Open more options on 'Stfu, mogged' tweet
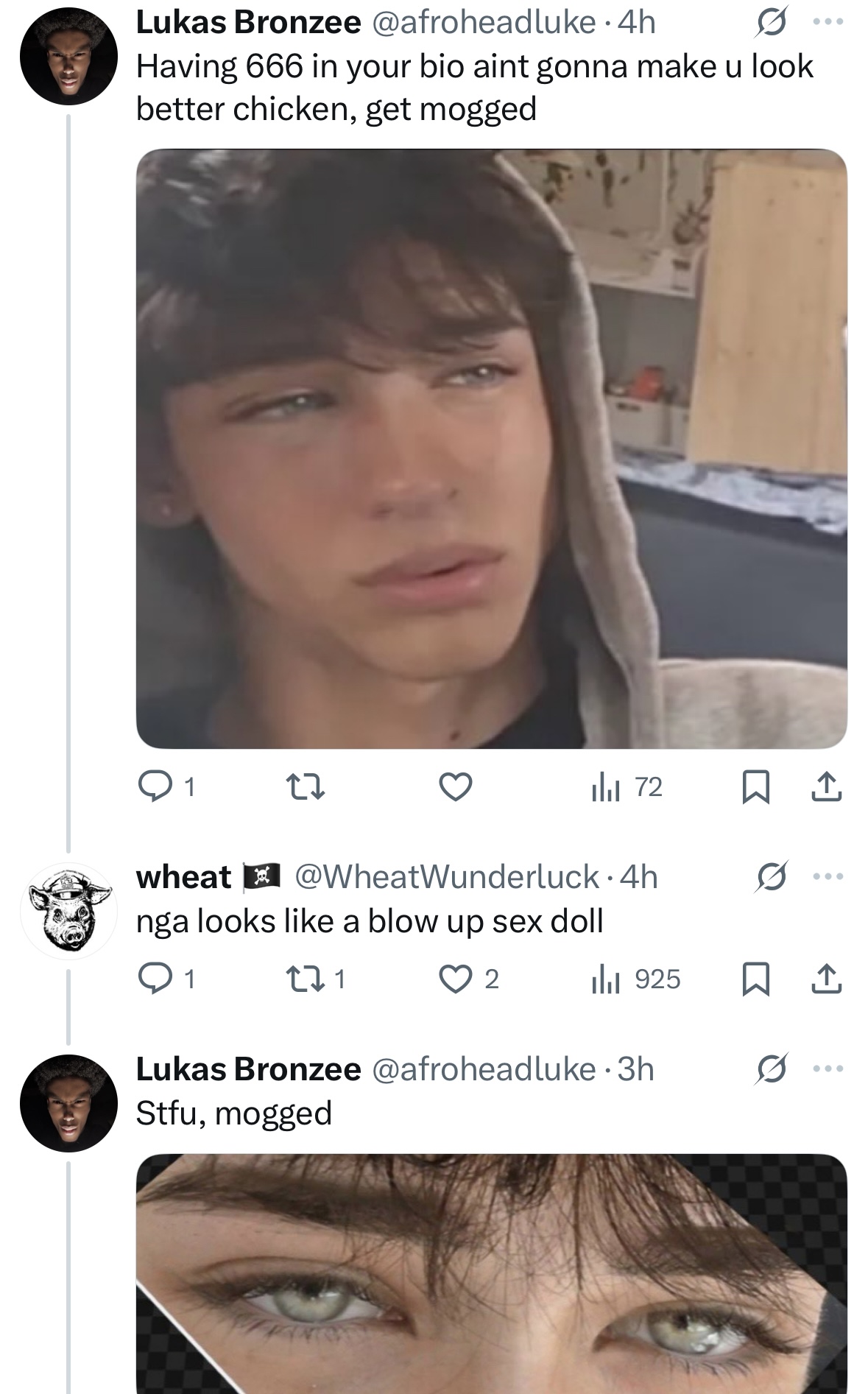Screen dimensions: 868x1394 [828, 1069]
